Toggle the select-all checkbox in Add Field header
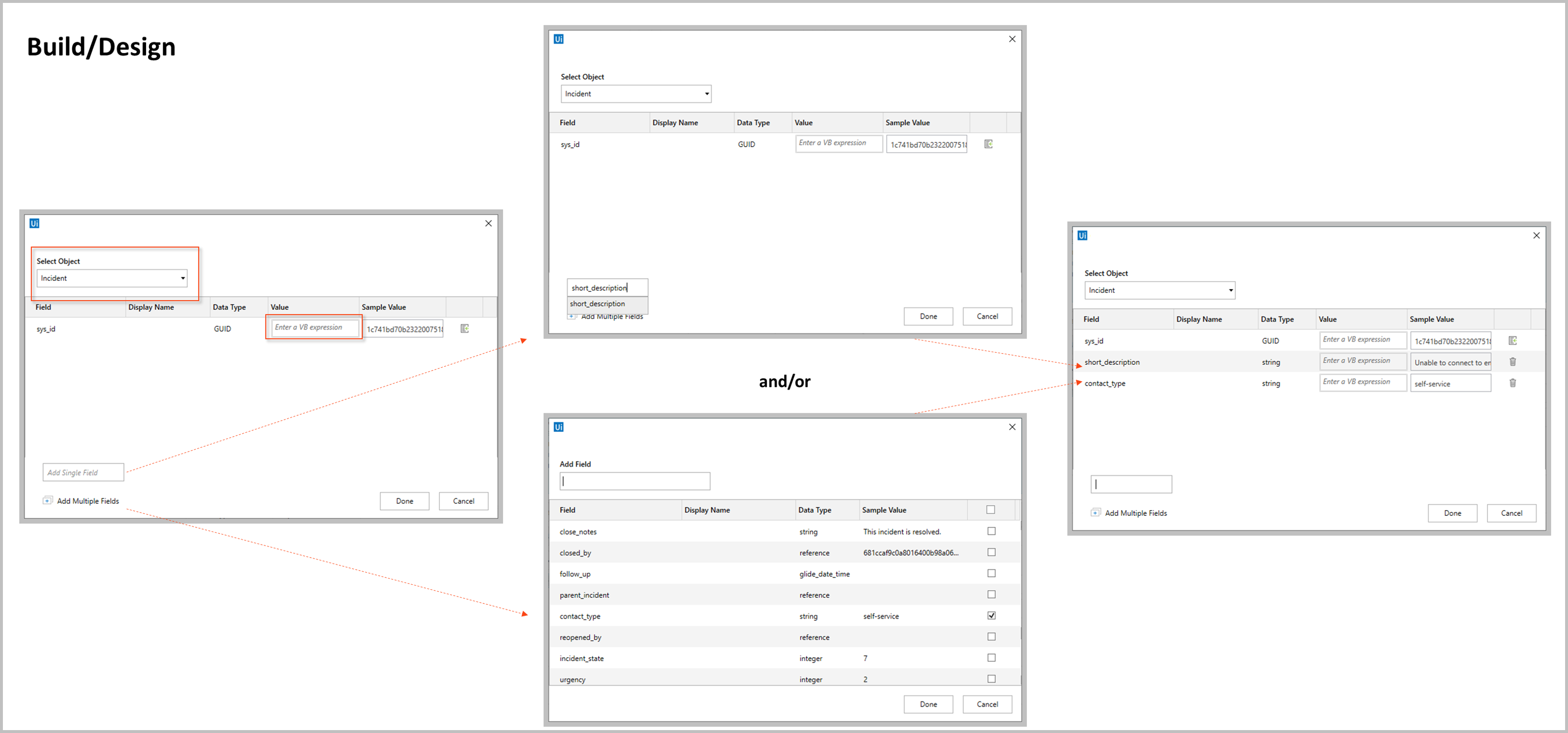 click(991, 510)
